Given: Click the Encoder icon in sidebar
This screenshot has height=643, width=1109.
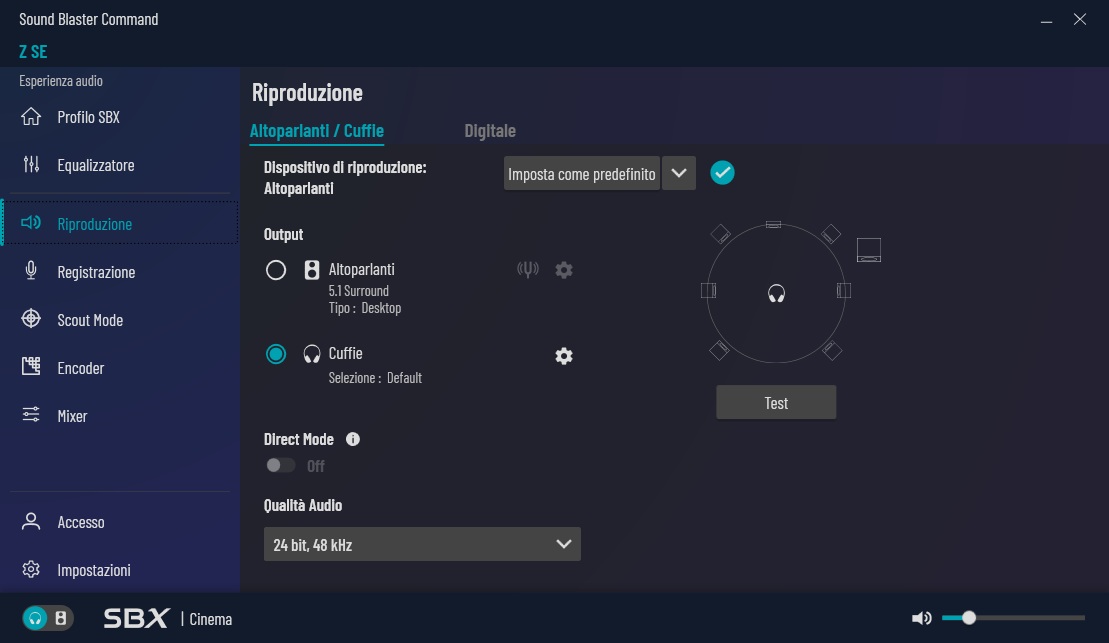Looking at the screenshot, I should tap(31, 366).
